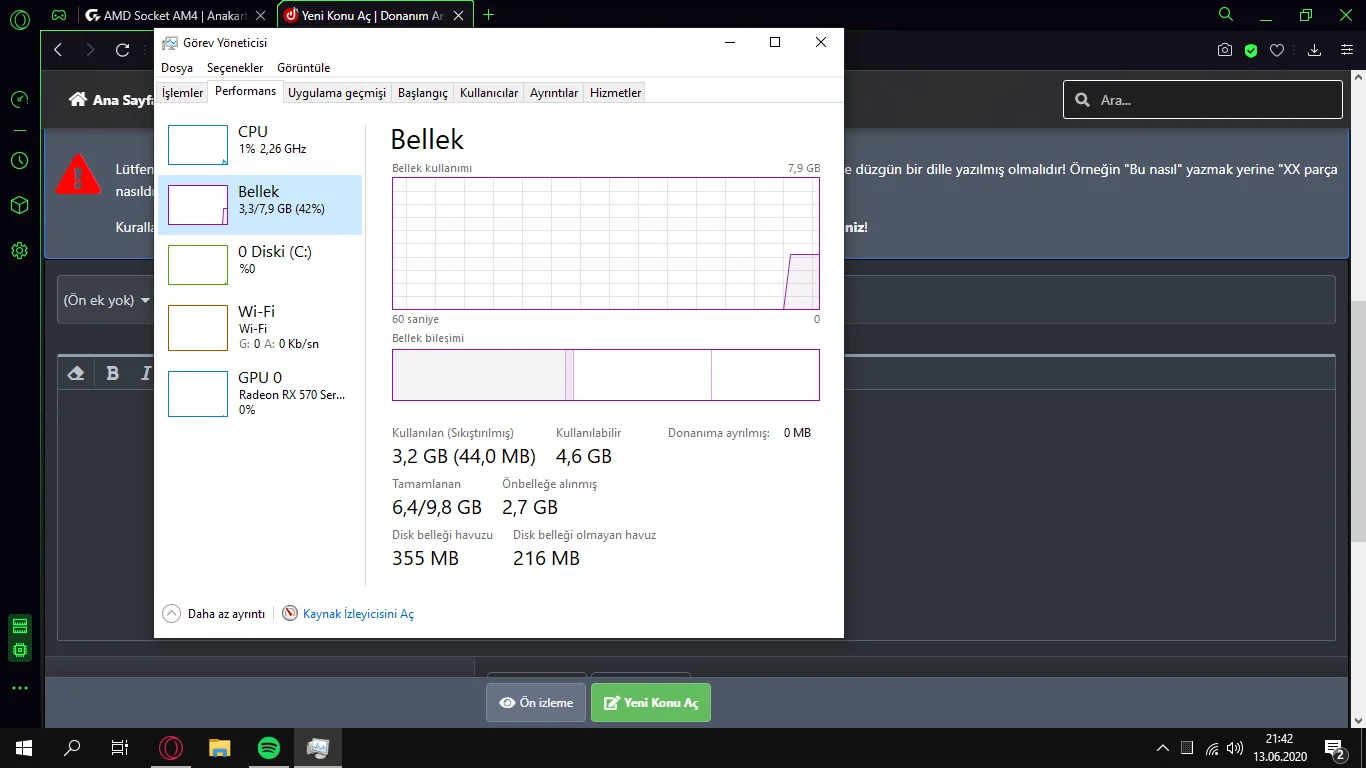The image size is (1366, 768).
Task: Switch to the Kullanıcılar tab
Action: (489, 93)
